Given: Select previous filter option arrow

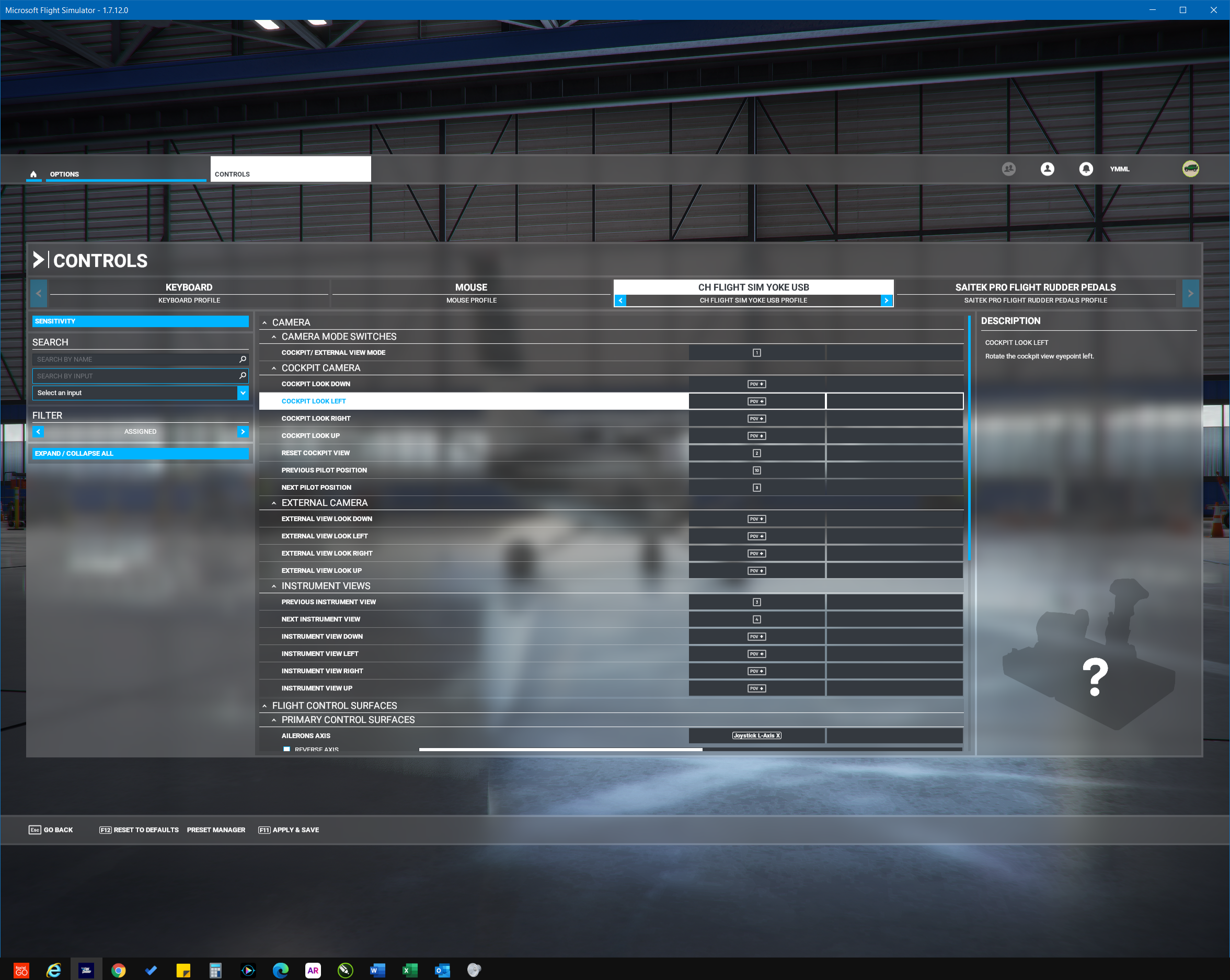Looking at the screenshot, I should pos(38,432).
